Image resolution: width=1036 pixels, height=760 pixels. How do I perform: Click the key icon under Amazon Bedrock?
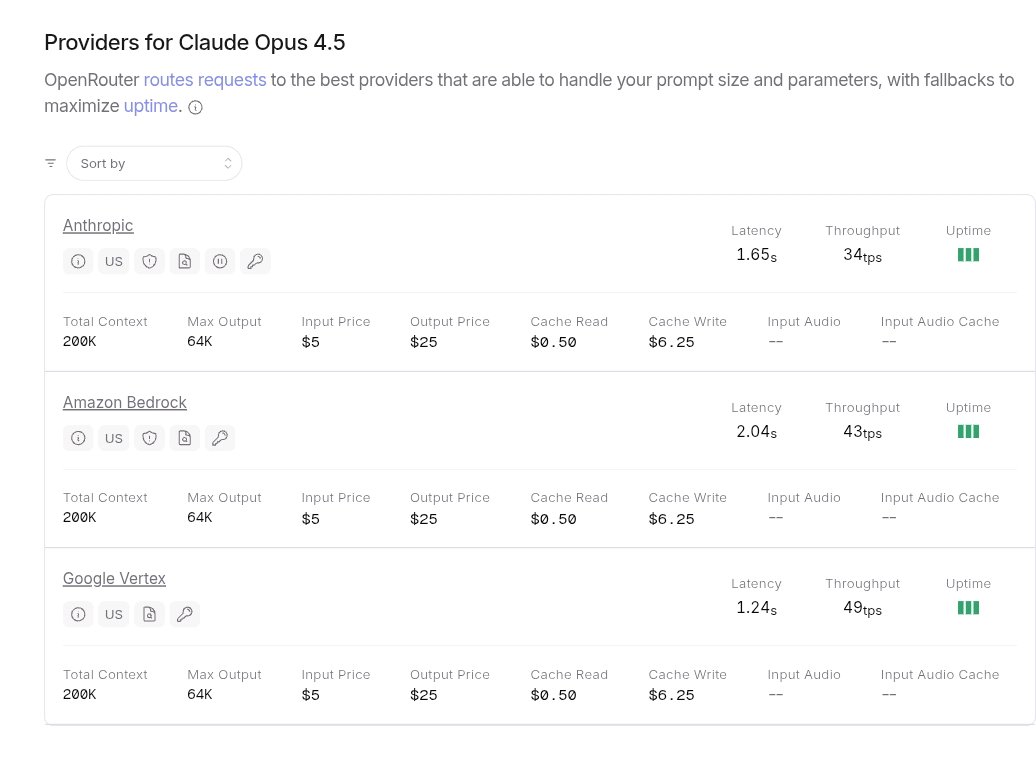(x=220, y=438)
